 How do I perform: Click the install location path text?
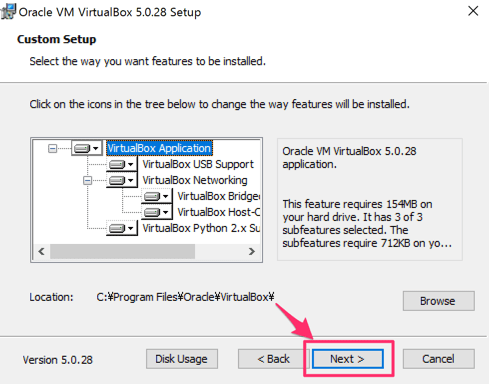[x=185, y=297]
